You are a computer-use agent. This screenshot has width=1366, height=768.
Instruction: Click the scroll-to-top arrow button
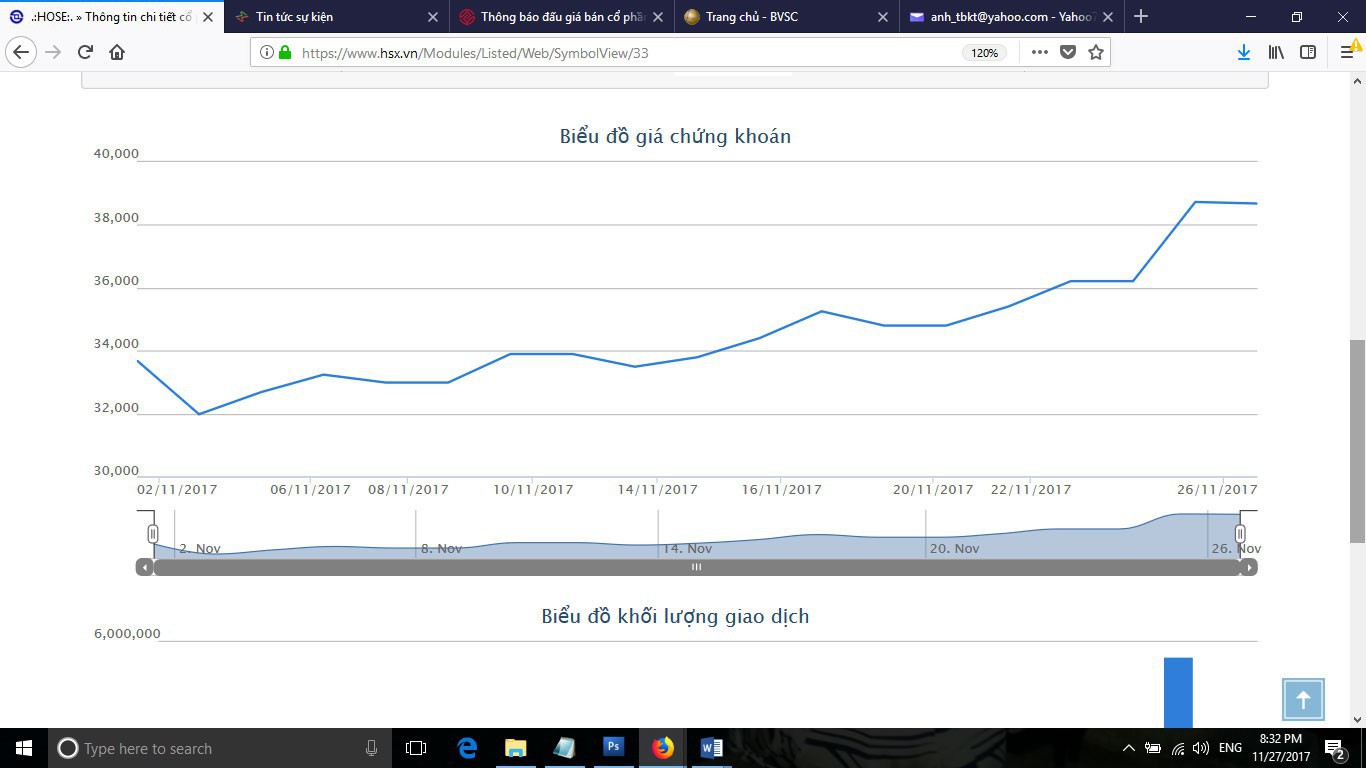tap(1303, 700)
